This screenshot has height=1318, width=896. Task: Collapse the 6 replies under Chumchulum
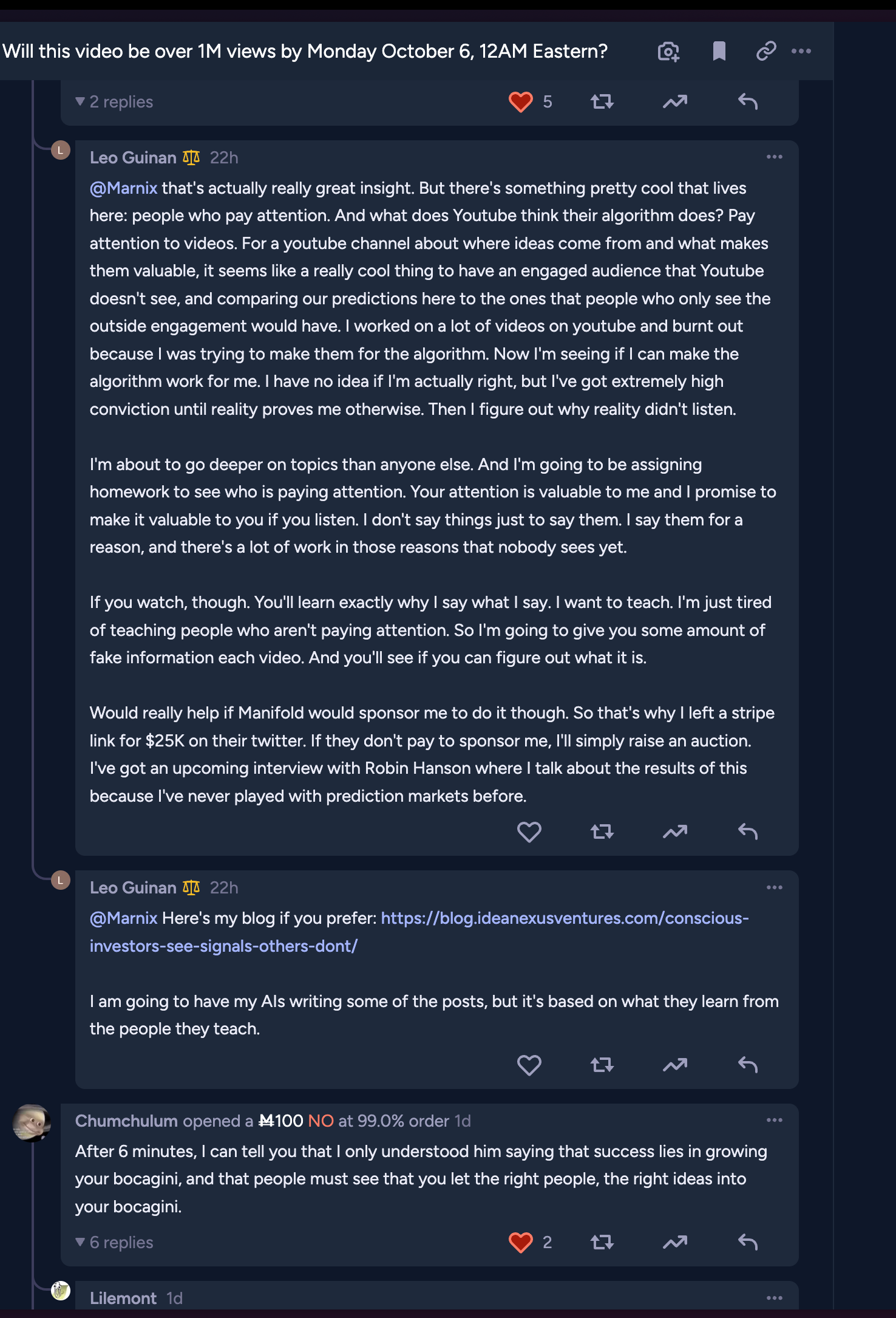point(114,1243)
